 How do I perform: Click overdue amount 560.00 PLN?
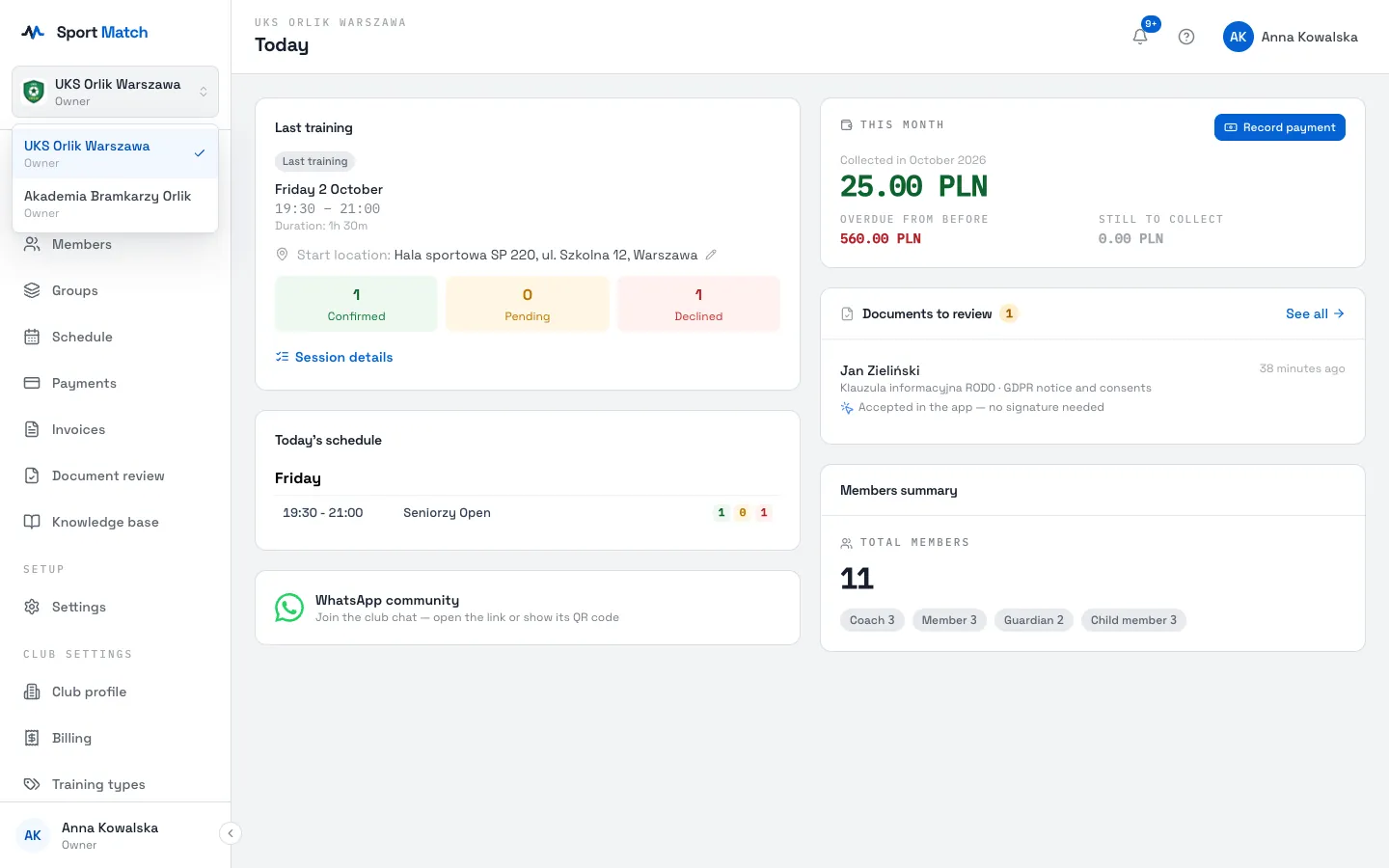881,239
